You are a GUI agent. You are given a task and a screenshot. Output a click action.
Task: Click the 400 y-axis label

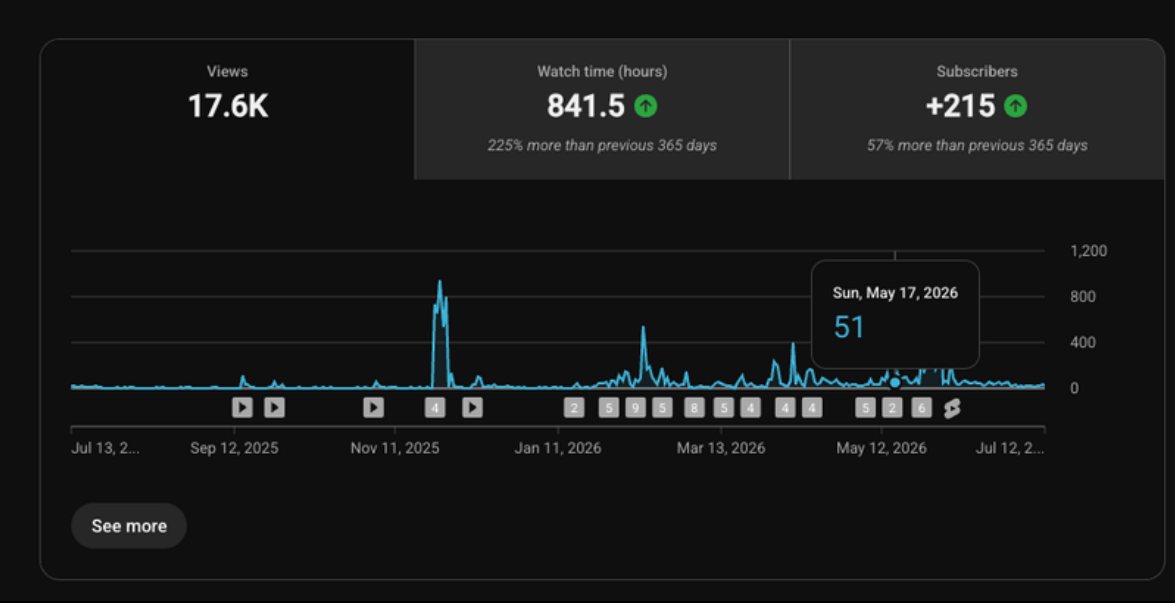point(1083,342)
